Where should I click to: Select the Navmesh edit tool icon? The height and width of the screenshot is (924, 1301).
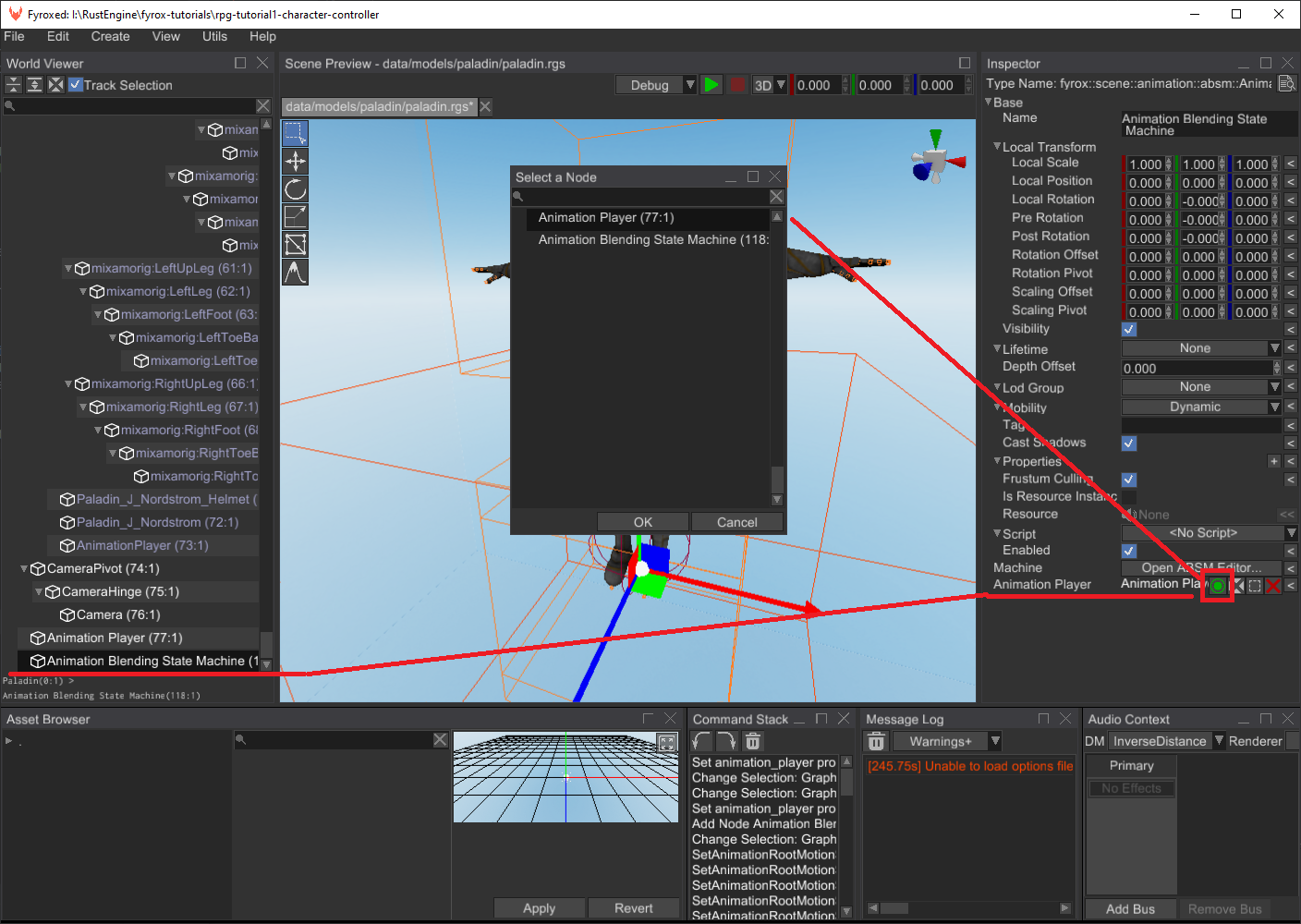(x=295, y=244)
